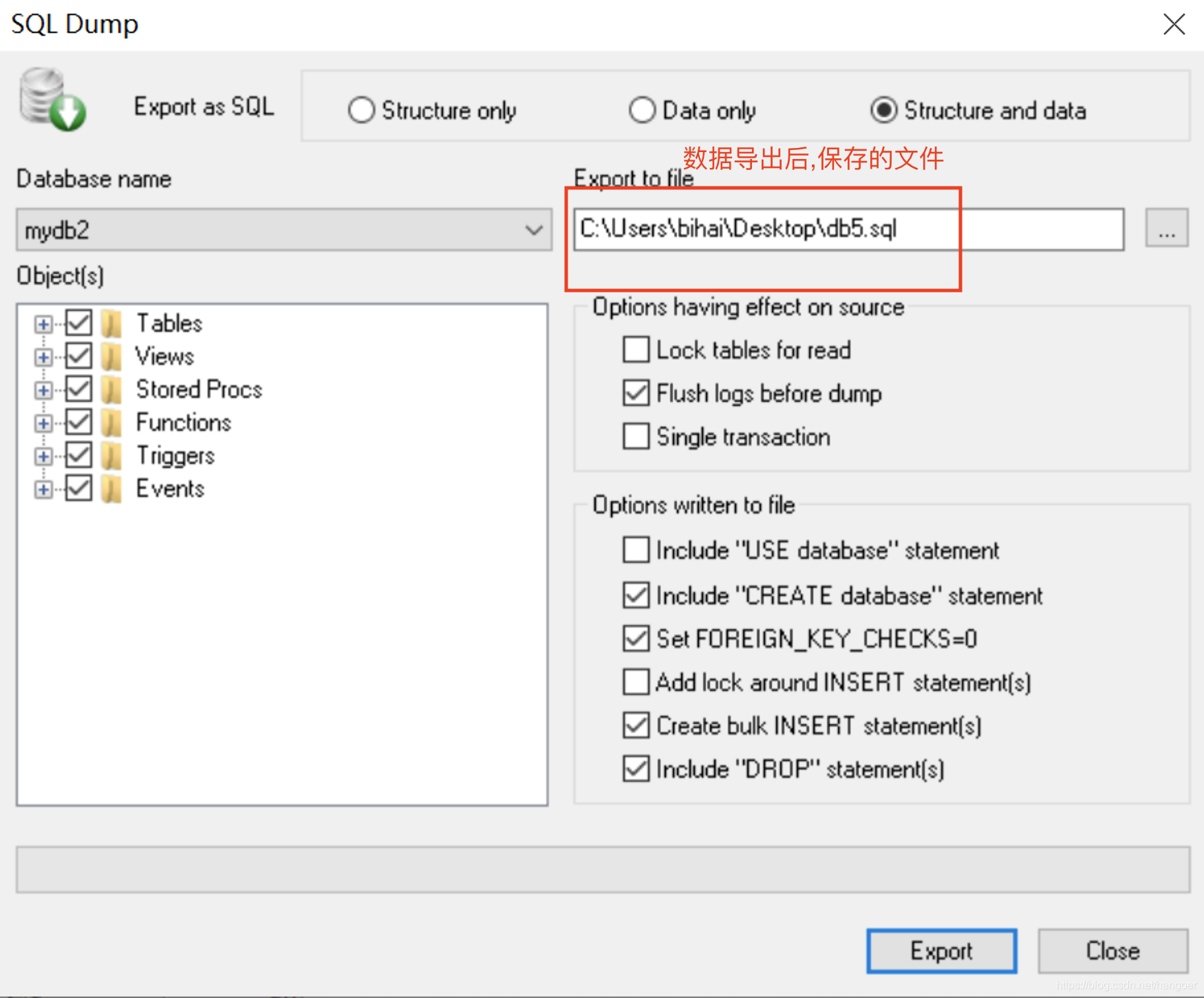The image size is (1204, 998).
Task: Uncheck Include "DROP" statement(s)
Action: pos(636,768)
